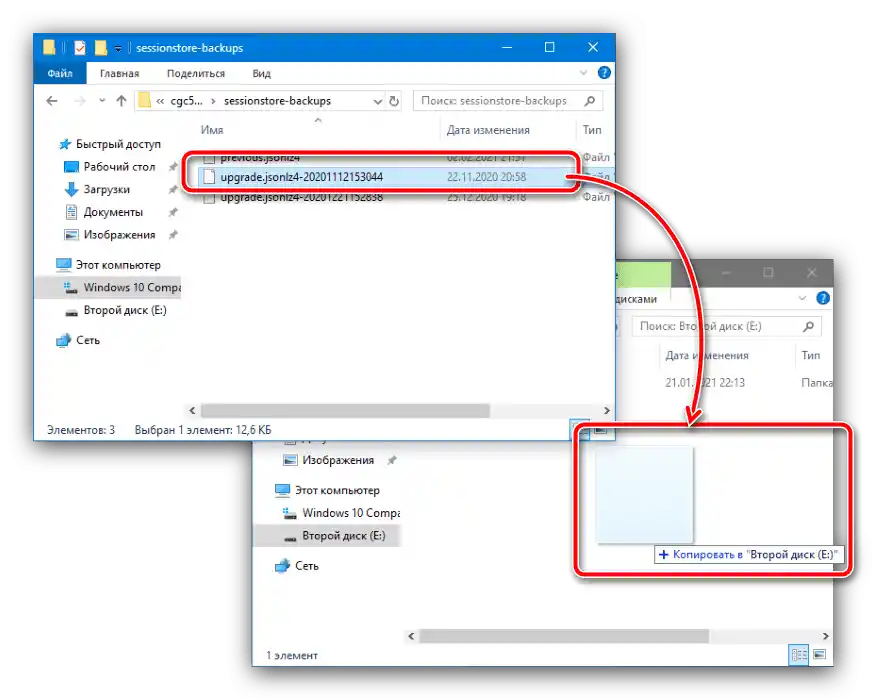Screen dimensions: 878x700
Task: Switch to the Вид ribbon tab in front window
Action: [x=261, y=73]
